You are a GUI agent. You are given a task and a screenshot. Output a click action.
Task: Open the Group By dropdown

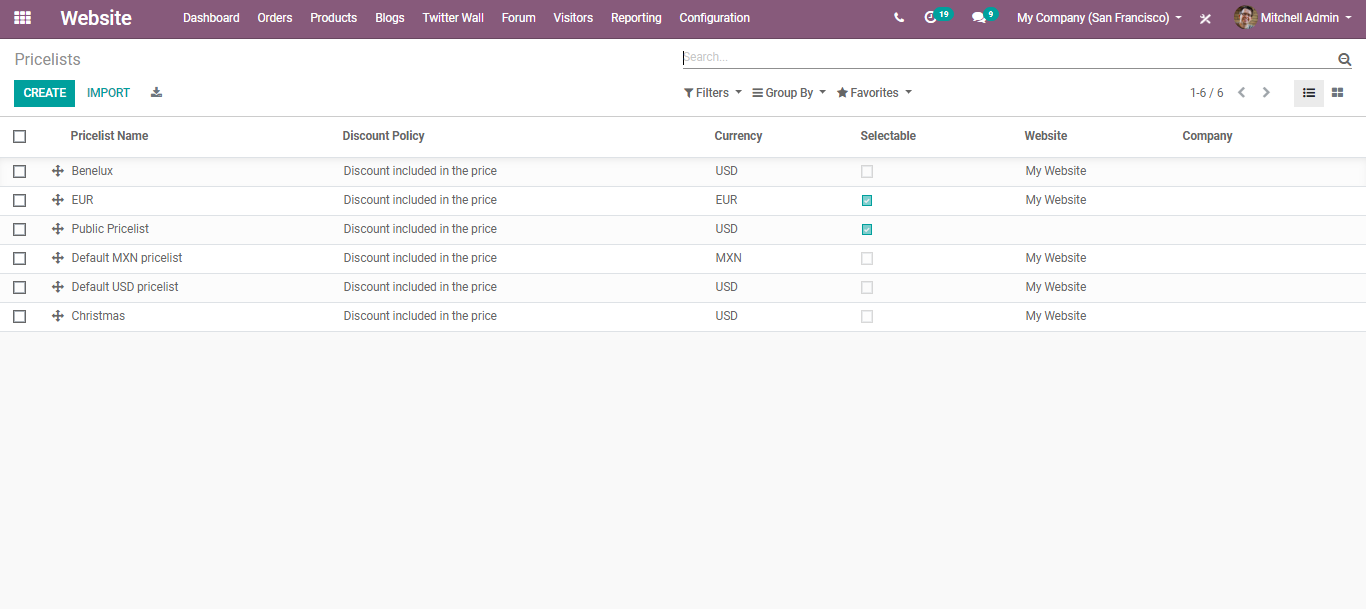pos(789,93)
